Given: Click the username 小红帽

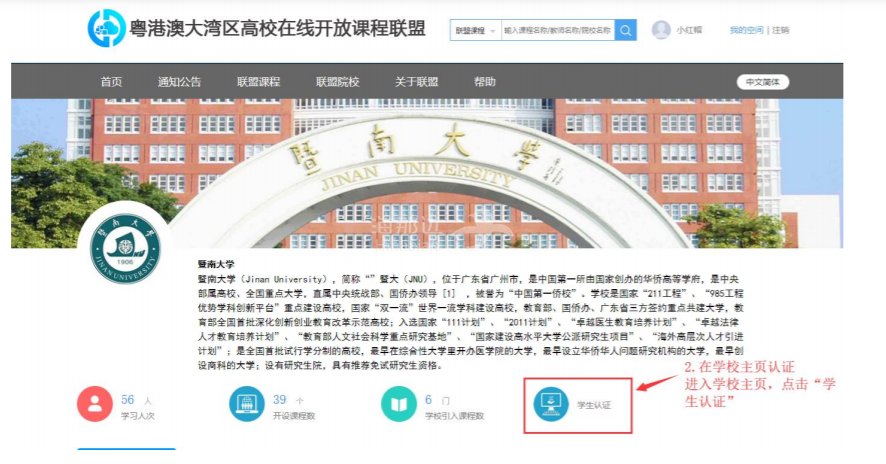Looking at the screenshot, I should pyautogui.click(x=689, y=30).
